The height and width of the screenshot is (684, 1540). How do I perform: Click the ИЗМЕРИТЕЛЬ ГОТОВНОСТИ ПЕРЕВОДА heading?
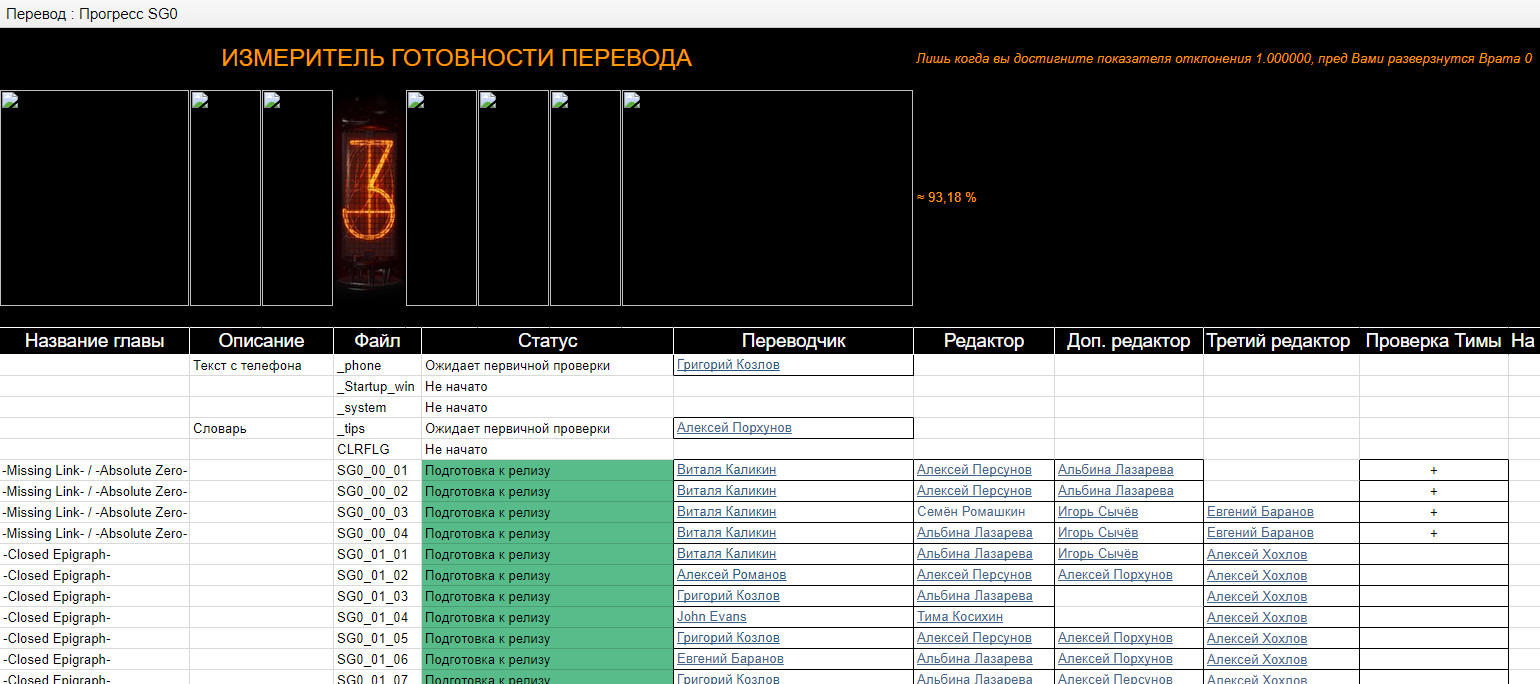coord(456,58)
